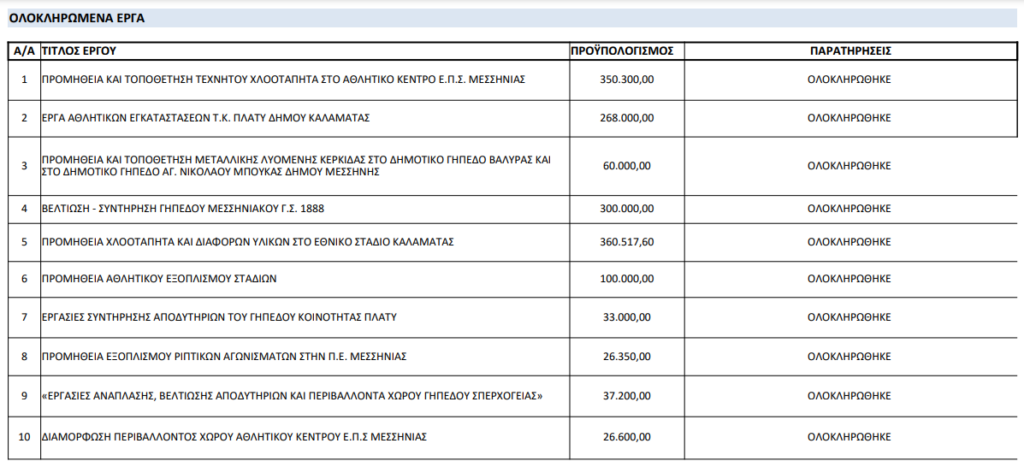Viewport: 1024px width, 461px height.
Task: Click ΟΛΟΚΛΗΡΩΘΗΚΕ status in row 8
Action: pos(849,357)
